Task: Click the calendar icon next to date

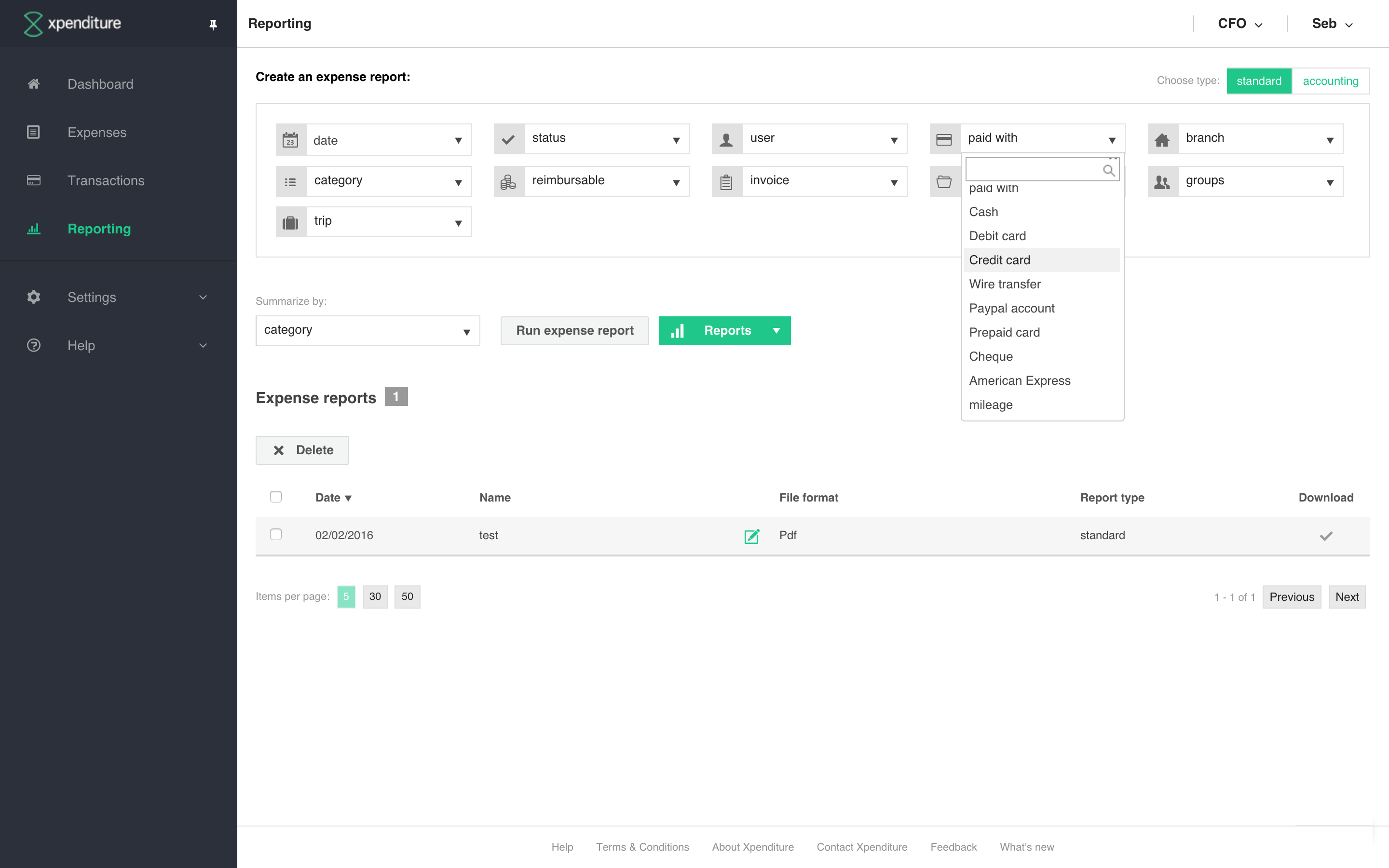Action: [x=290, y=140]
